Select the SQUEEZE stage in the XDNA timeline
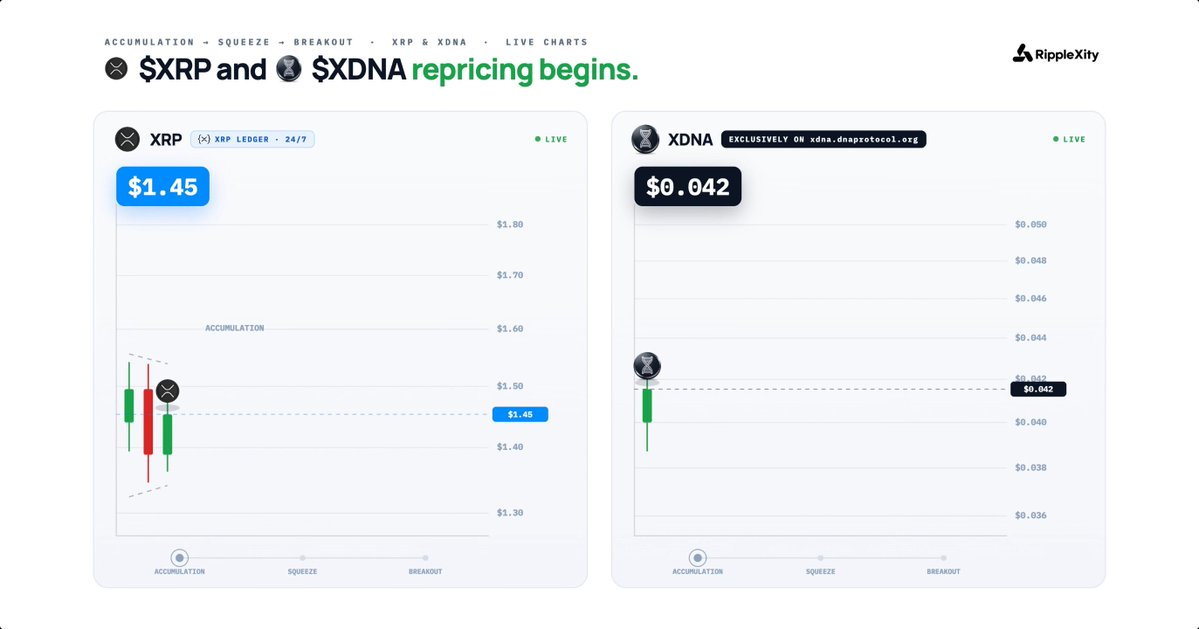The width and height of the screenshot is (1199, 629). click(x=820, y=565)
